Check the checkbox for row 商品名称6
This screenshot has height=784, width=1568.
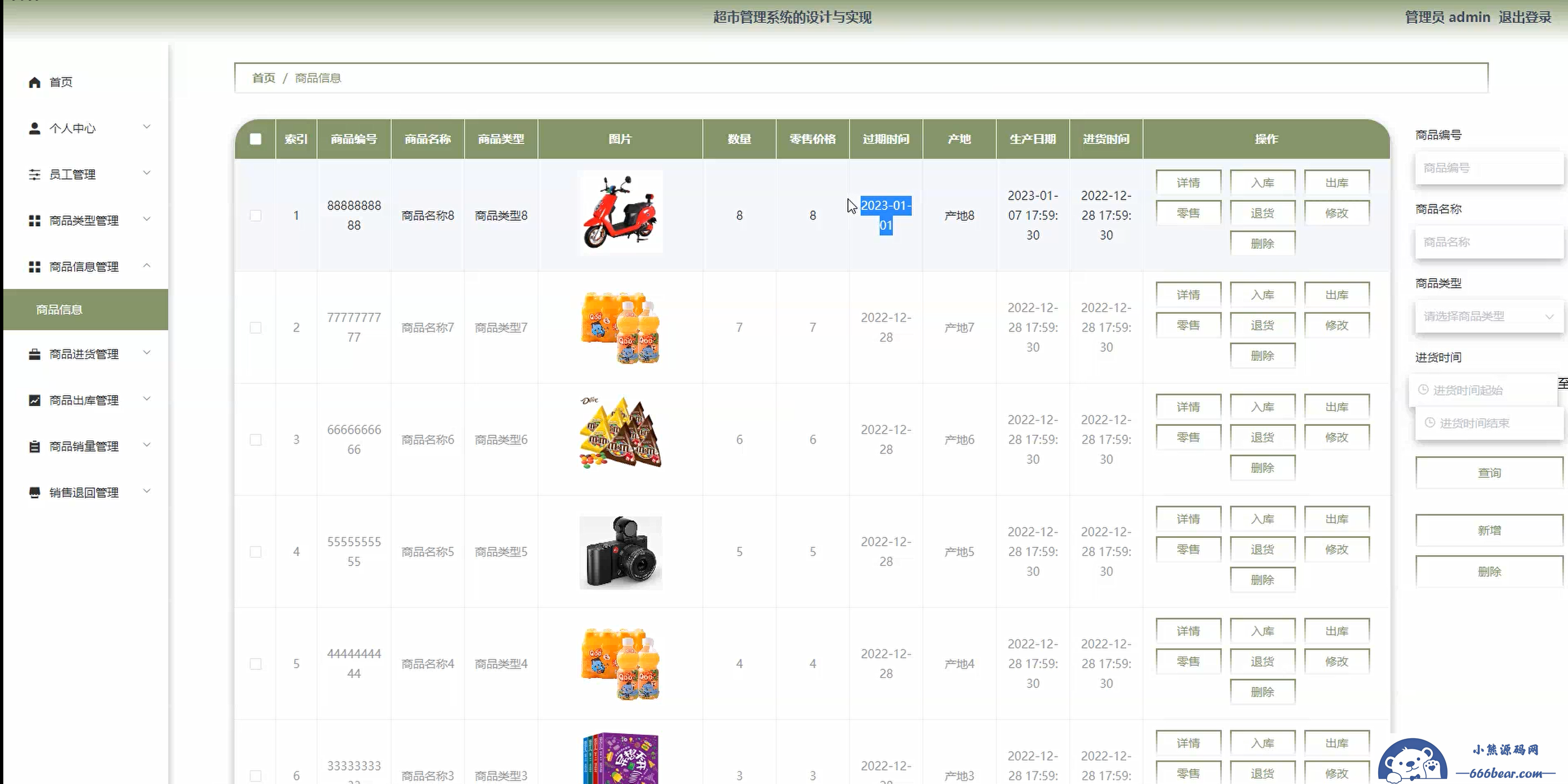click(256, 440)
